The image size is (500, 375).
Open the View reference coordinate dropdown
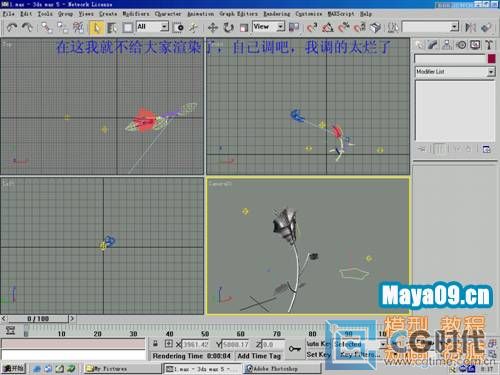[x=269, y=26]
